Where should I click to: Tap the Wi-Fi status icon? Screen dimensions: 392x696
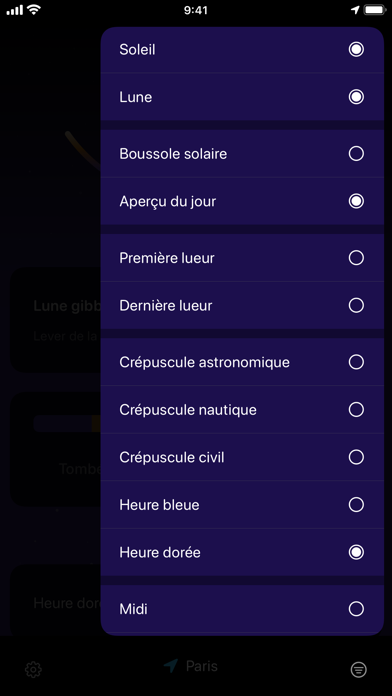[34, 10]
